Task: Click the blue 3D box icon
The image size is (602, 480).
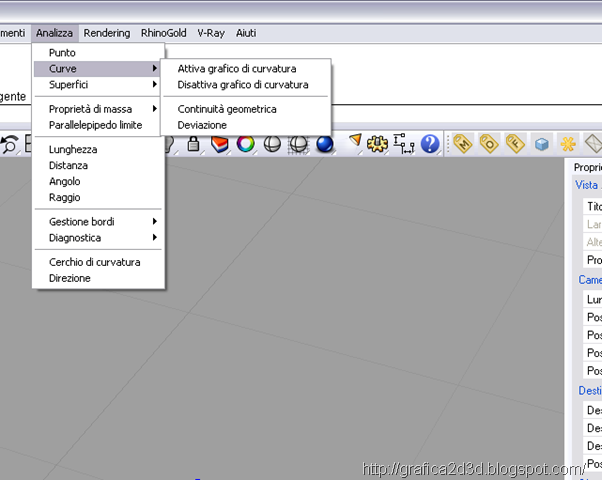Action: coord(541,144)
